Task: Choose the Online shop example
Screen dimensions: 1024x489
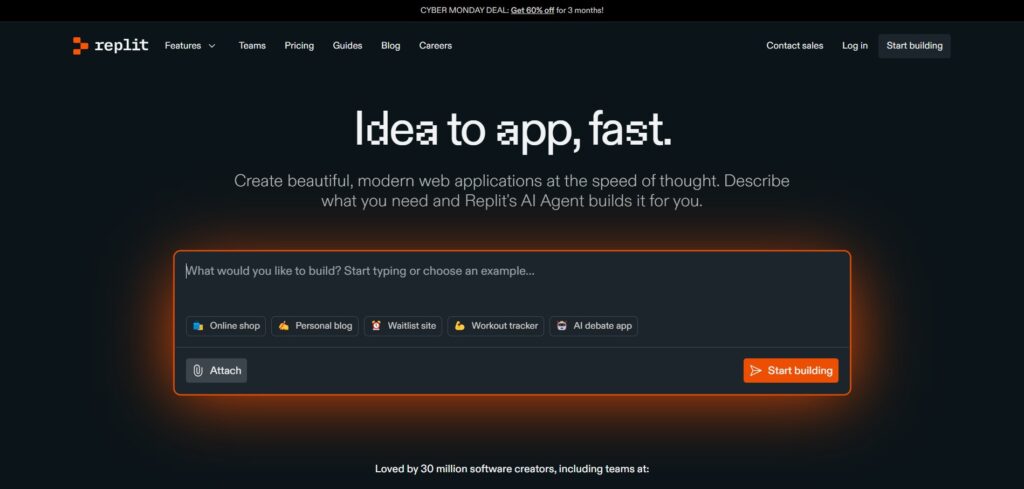Action: click(x=226, y=326)
